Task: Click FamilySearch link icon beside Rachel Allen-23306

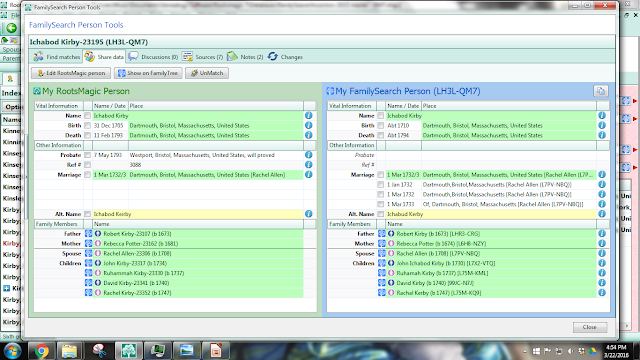Action: 89,253
